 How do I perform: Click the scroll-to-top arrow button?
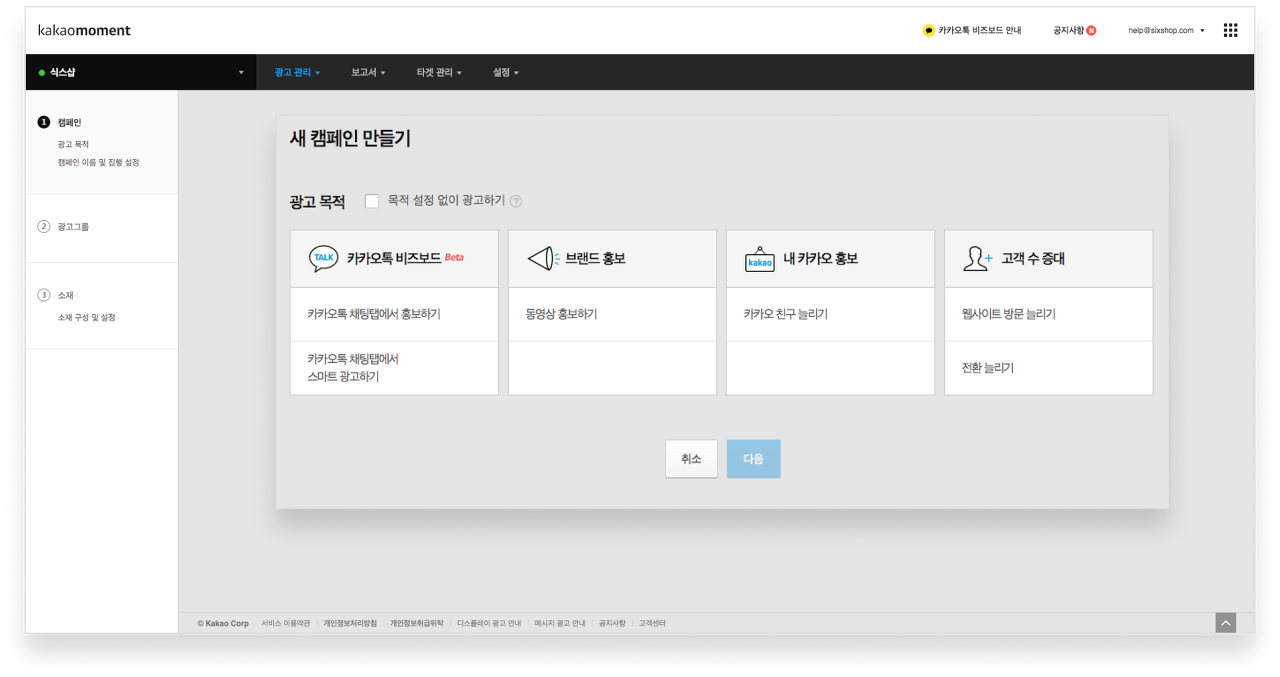coord(1226,622)
